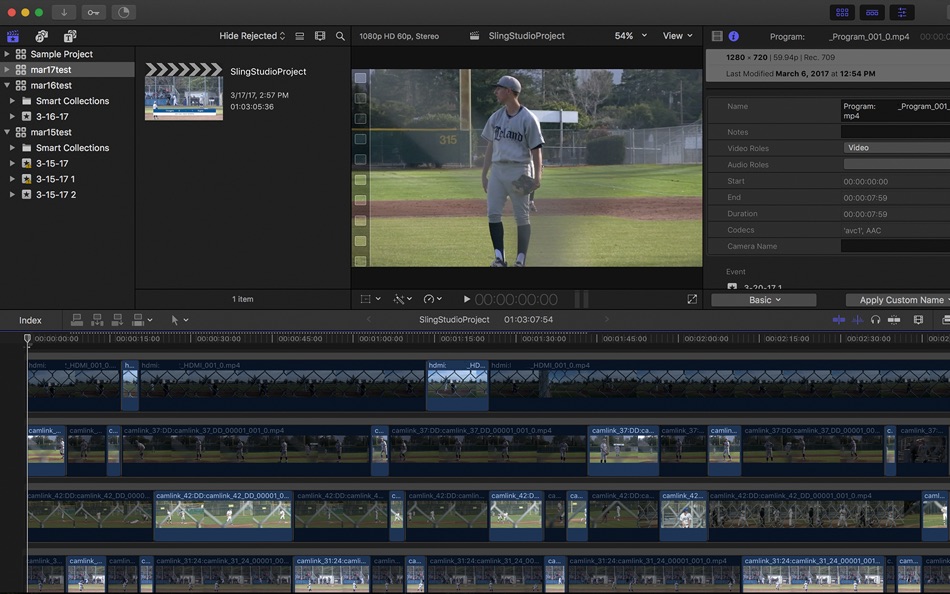Open Photos and Audio sidebar

tap(41, 36)
